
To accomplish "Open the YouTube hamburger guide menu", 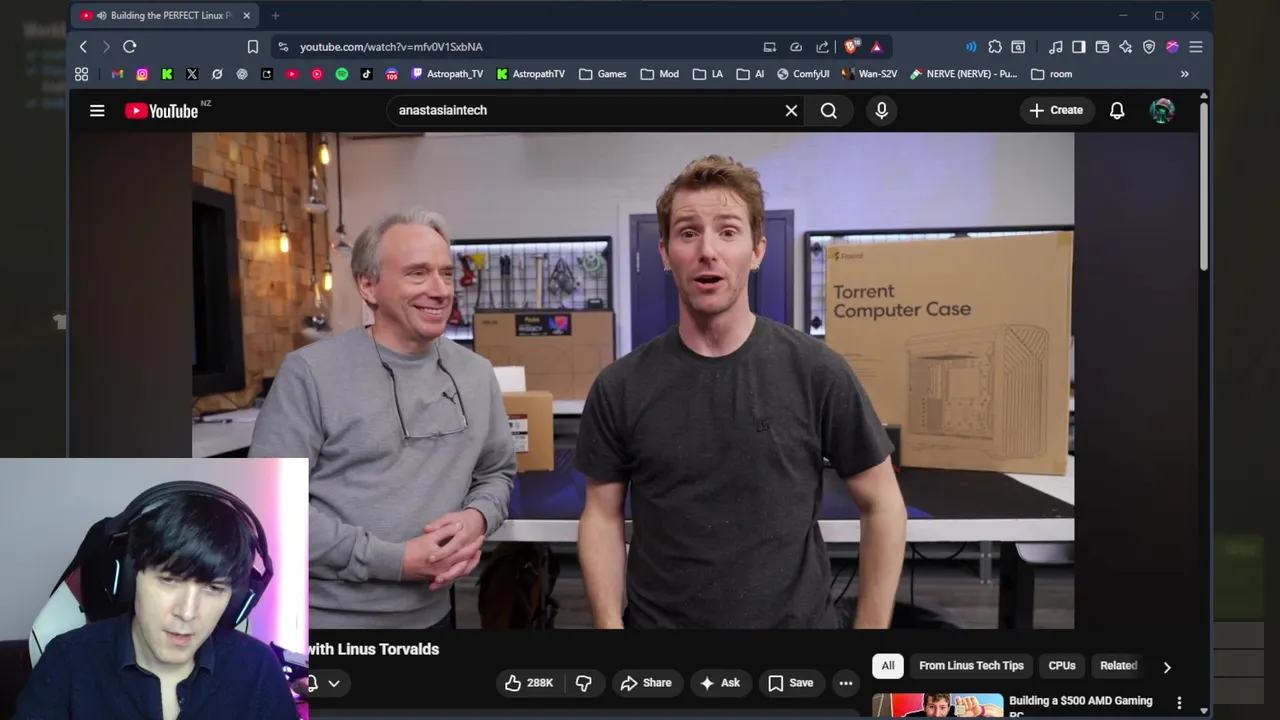I will [97, 111].
